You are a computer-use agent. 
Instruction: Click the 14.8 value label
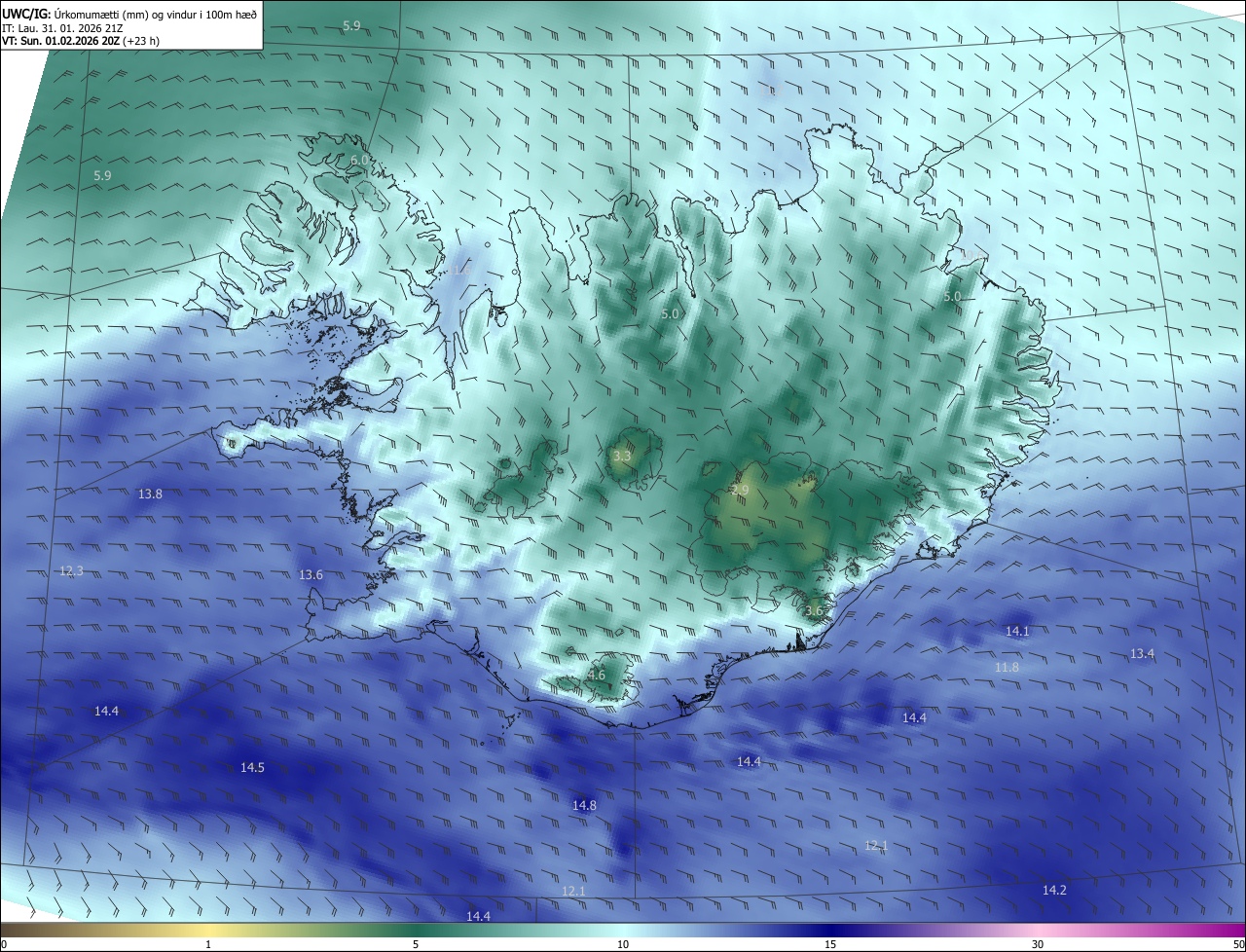click(x=584, y=805)
